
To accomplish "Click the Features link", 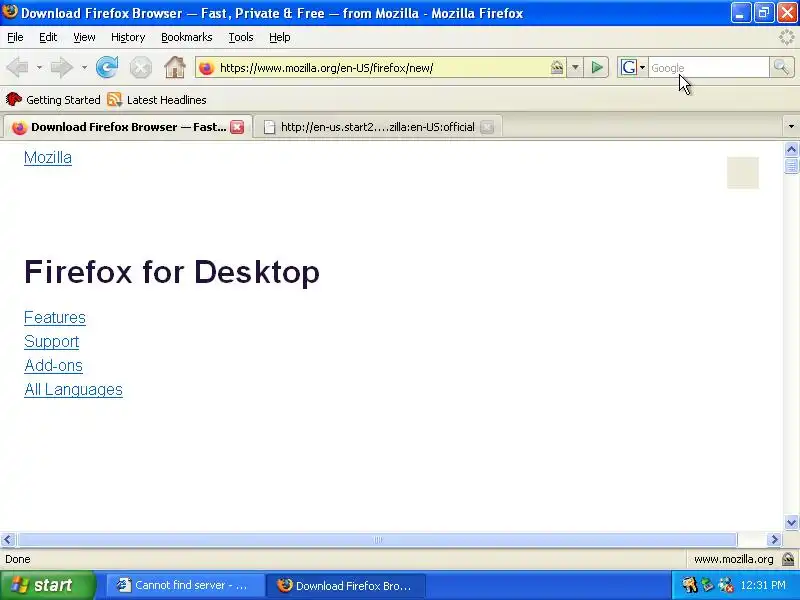I will coord(55,318).
